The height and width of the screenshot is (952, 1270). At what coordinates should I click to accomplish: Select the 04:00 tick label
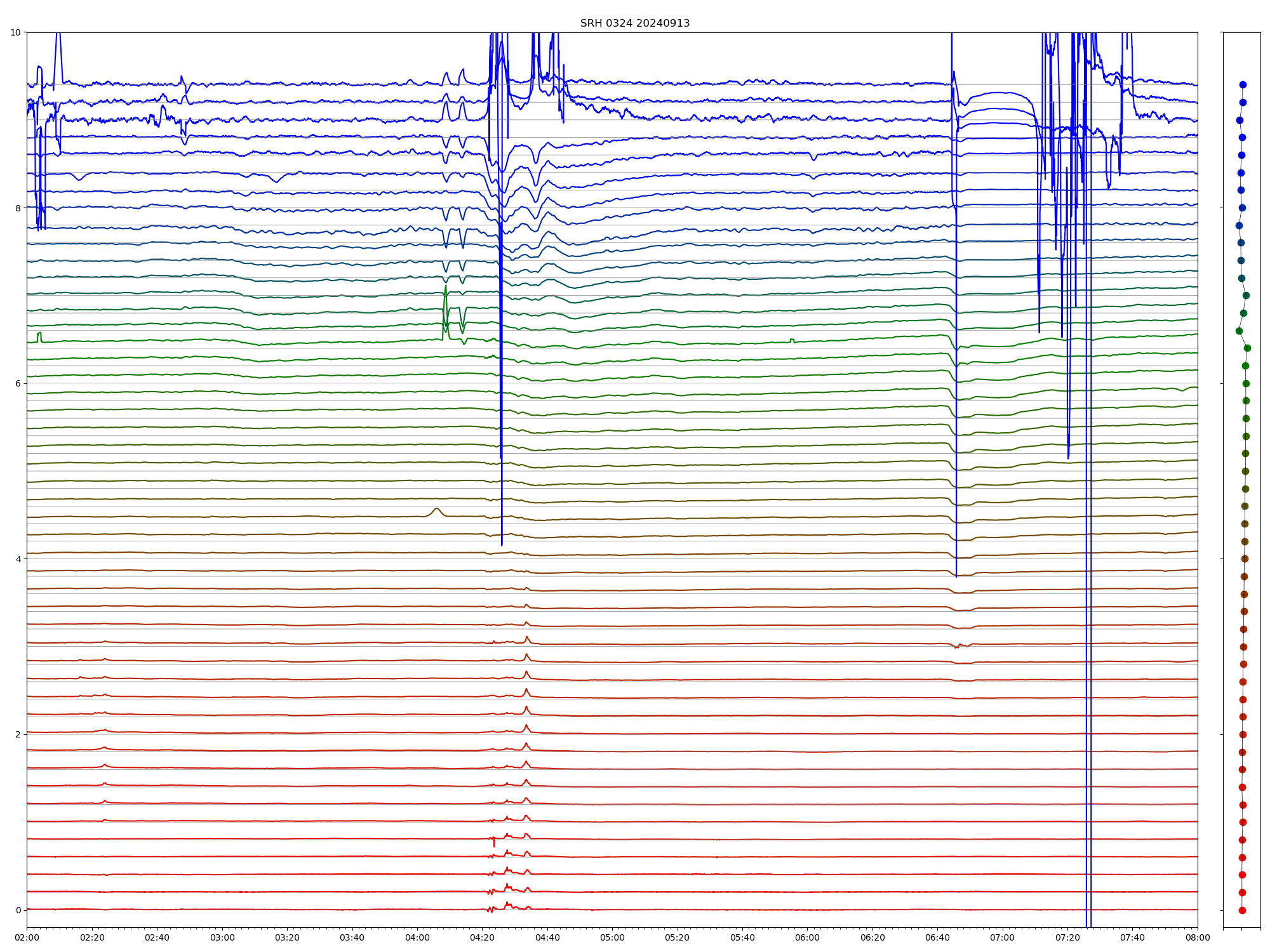tap(417, 937)
